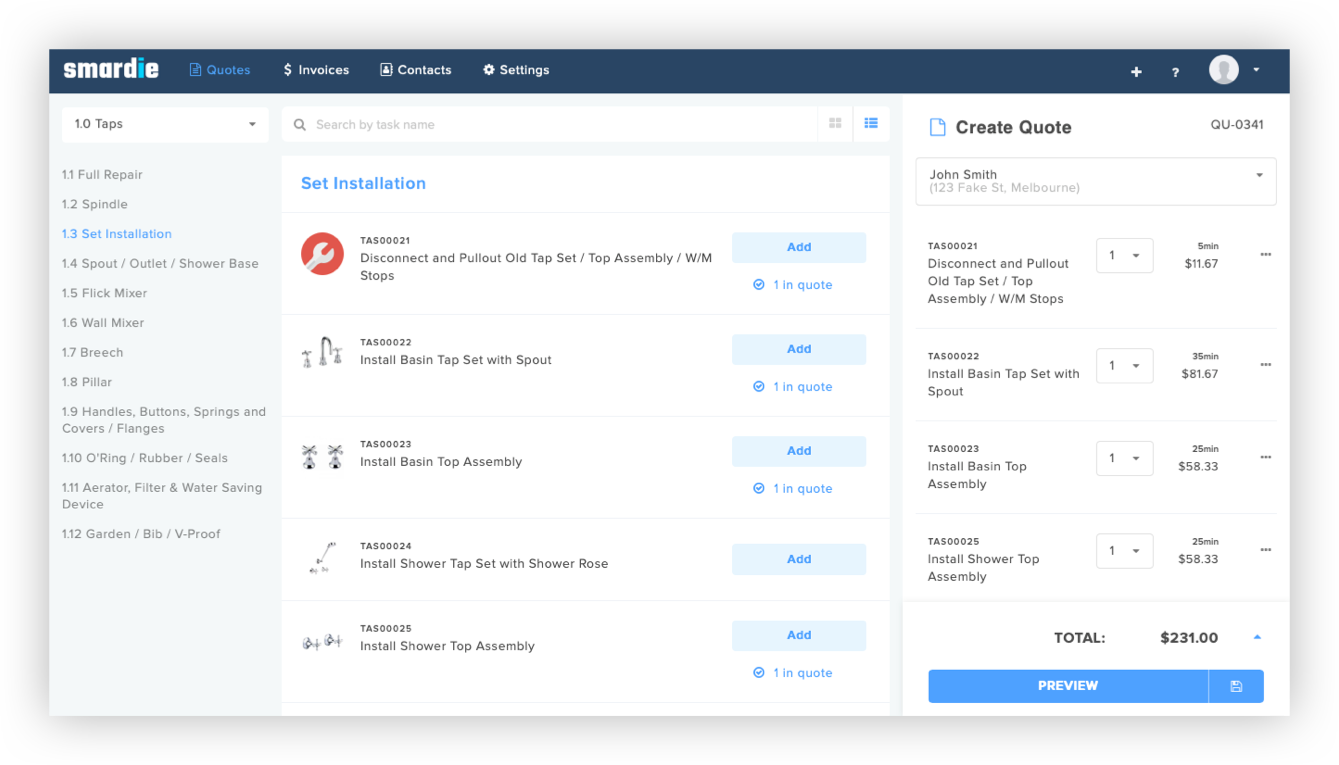Viewport: 1339px width, 765px height.
Task: Add Install Shower Tap Set with Shower Rose
Action: [798, 559]
